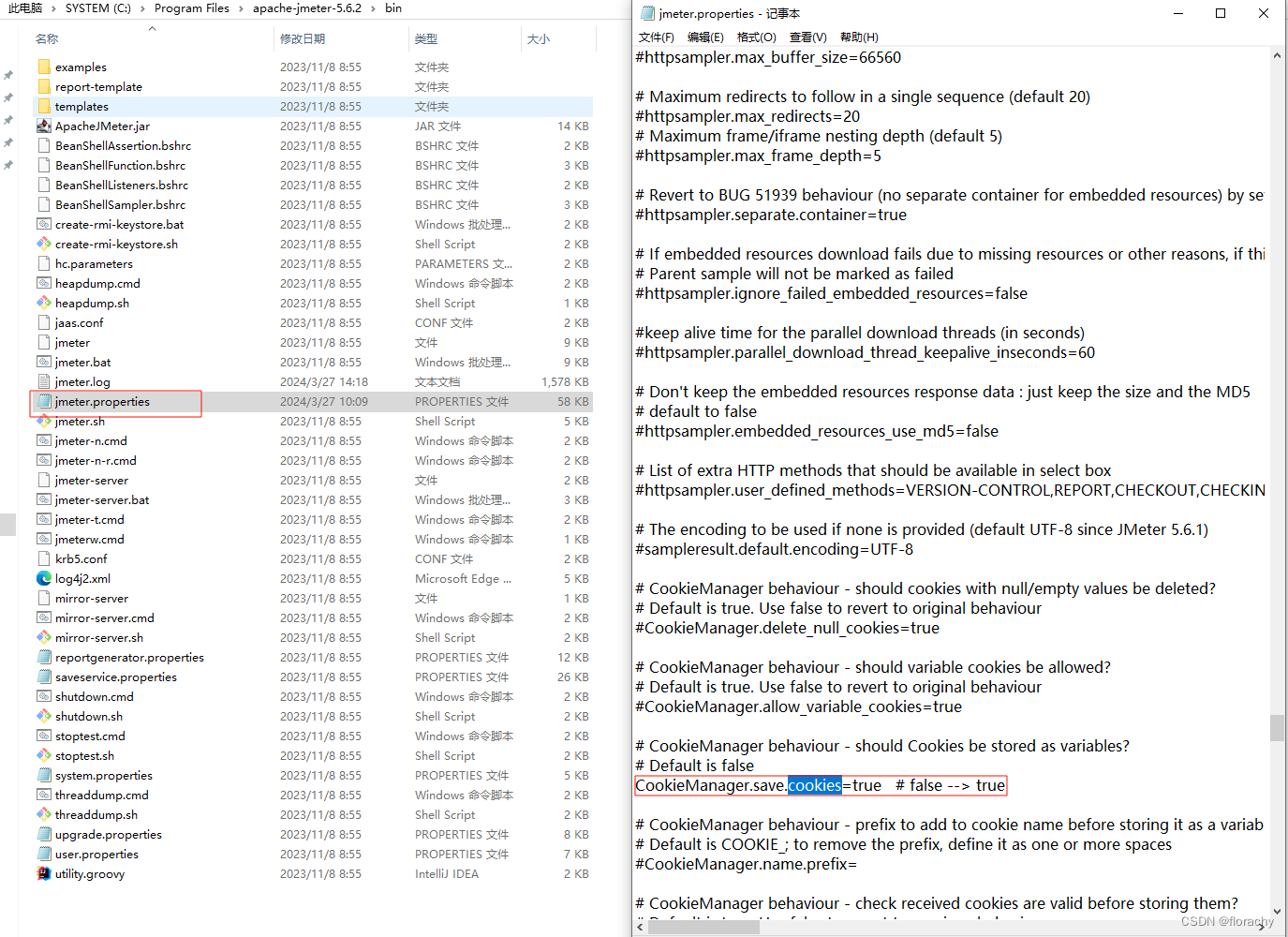Click the heapdump.sh file icon

(x=44, y=304)
